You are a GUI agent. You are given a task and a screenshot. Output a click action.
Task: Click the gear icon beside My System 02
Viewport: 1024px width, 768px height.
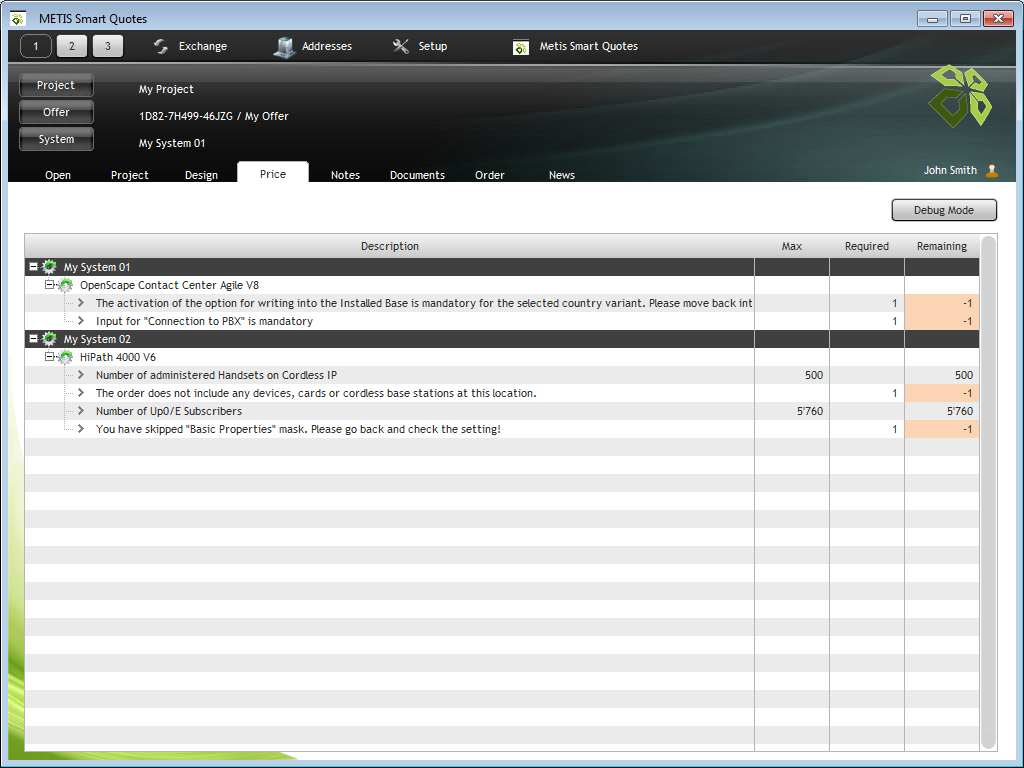(49, 339)
